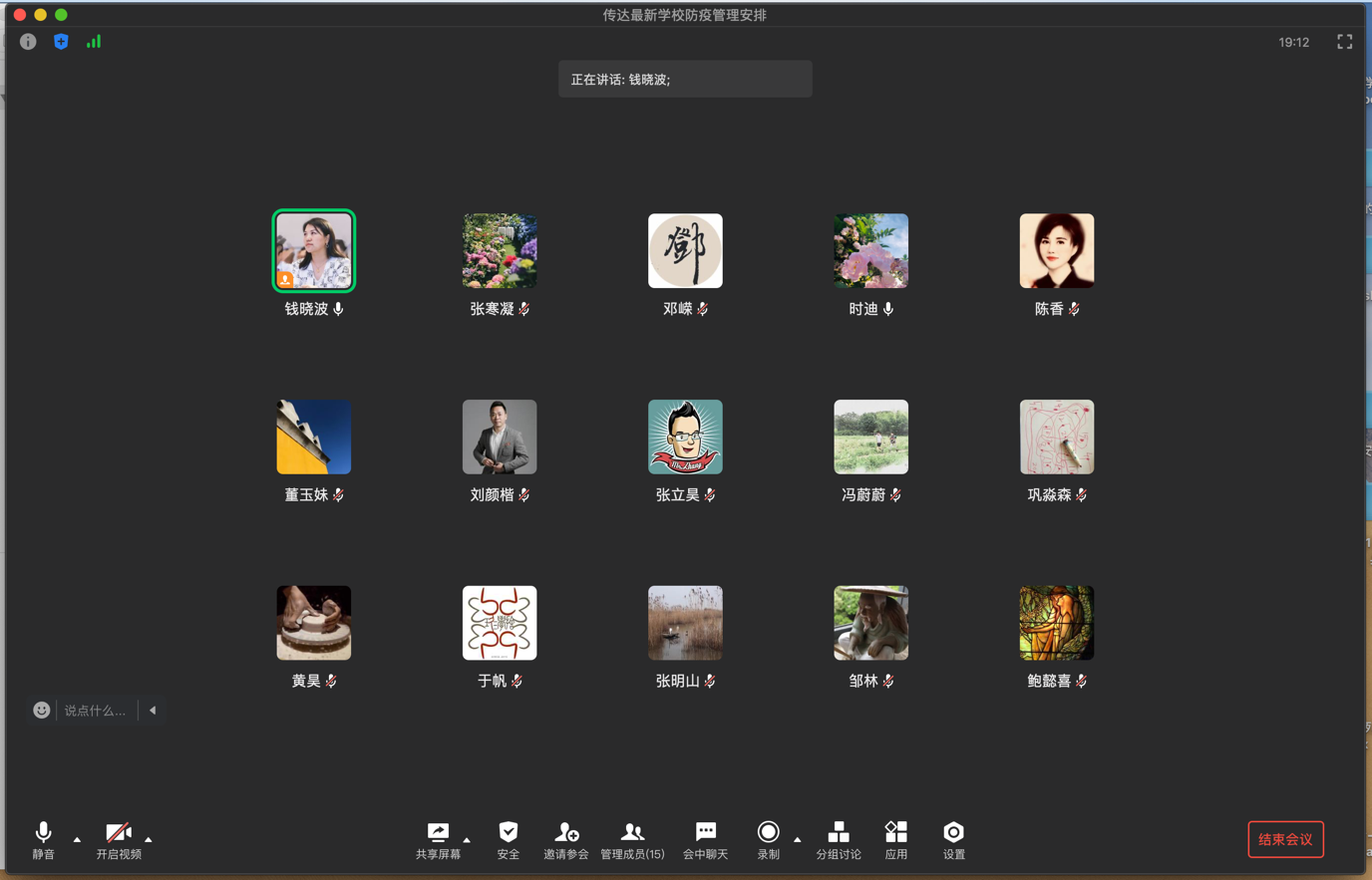This screenshot has height=880, width=1372.
Task: Mute the microphone (静音)
Action: (x=43, y=839)
